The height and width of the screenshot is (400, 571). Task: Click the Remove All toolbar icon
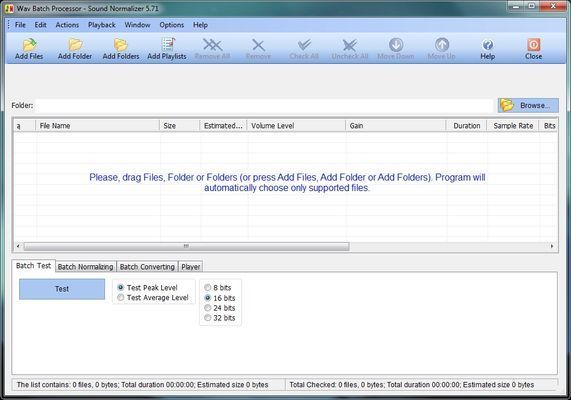212,49
